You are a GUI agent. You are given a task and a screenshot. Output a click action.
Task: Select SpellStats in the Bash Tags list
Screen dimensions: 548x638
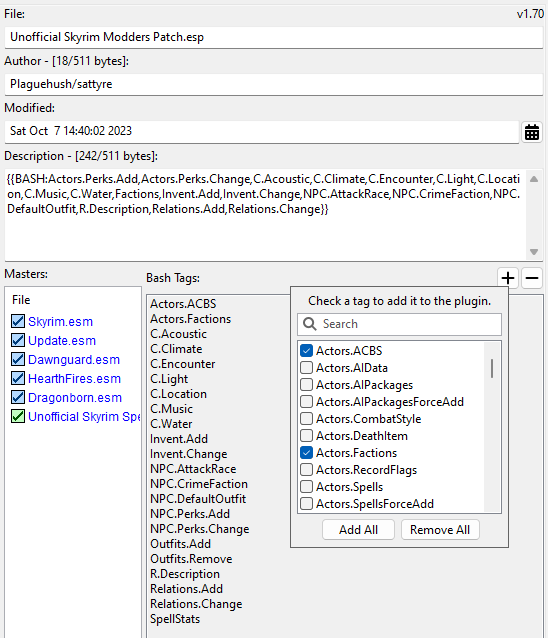175,619
